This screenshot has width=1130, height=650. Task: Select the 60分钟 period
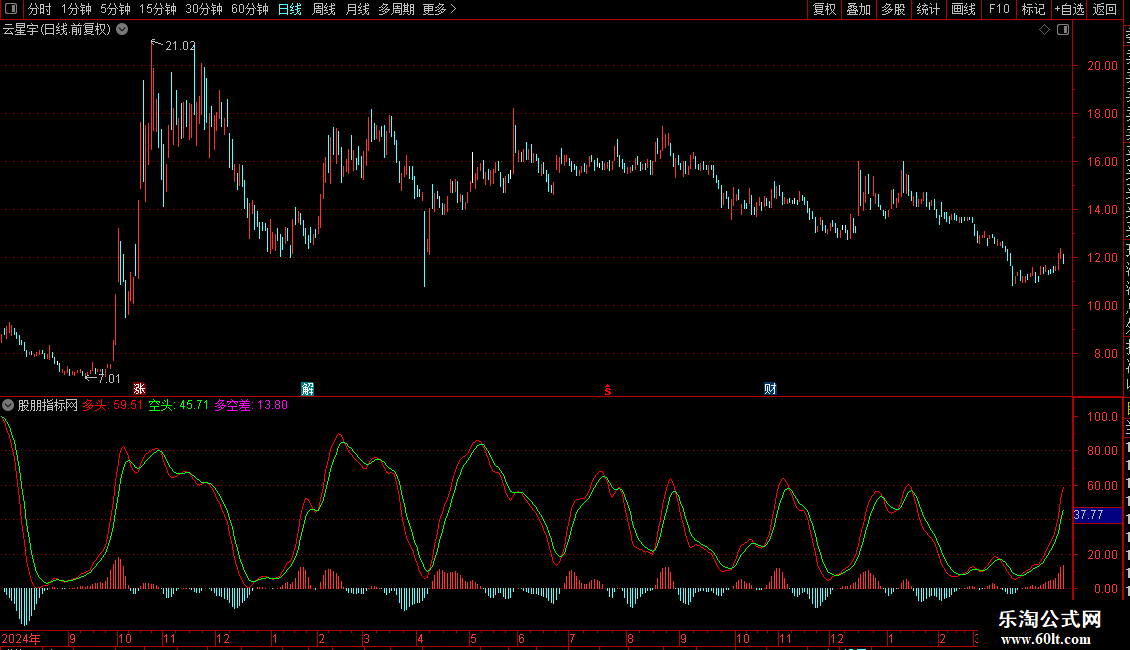pyautogui.click(x=250, y=9)
